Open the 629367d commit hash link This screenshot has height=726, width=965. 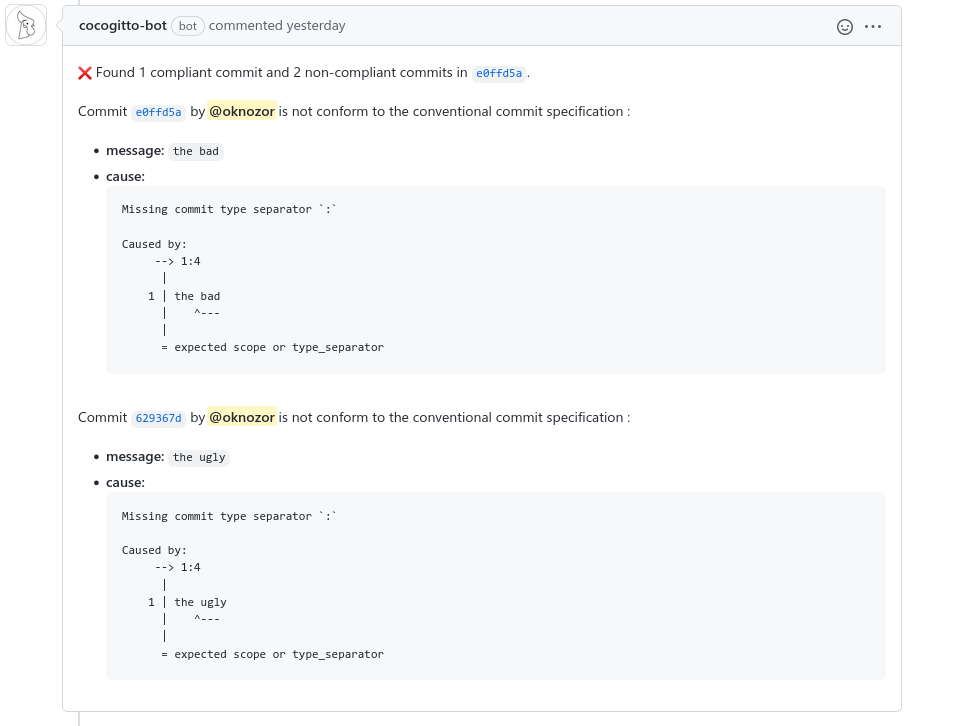point(159,418)
